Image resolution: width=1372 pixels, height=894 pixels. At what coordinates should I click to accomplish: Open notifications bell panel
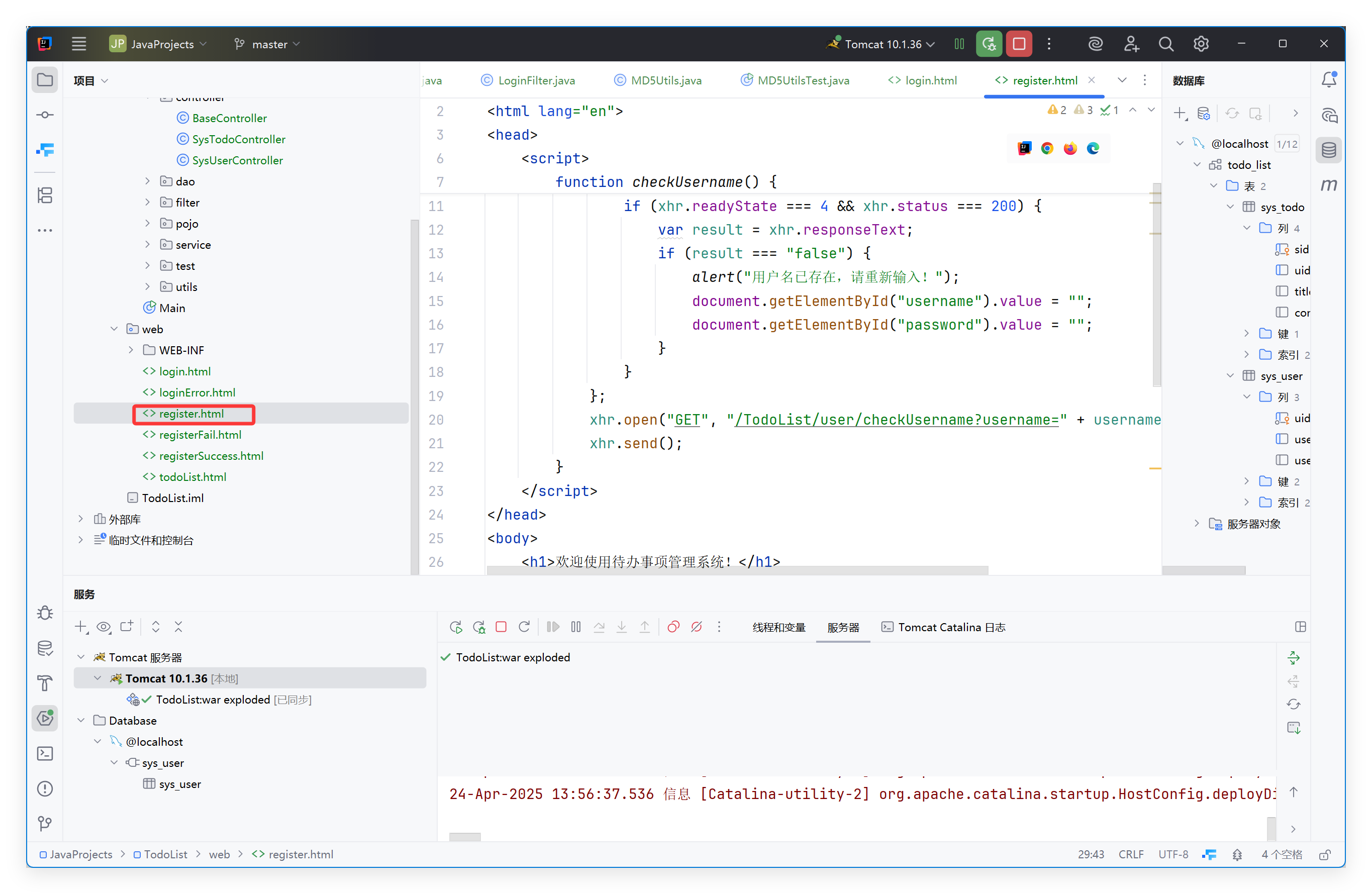[1329, 80]
